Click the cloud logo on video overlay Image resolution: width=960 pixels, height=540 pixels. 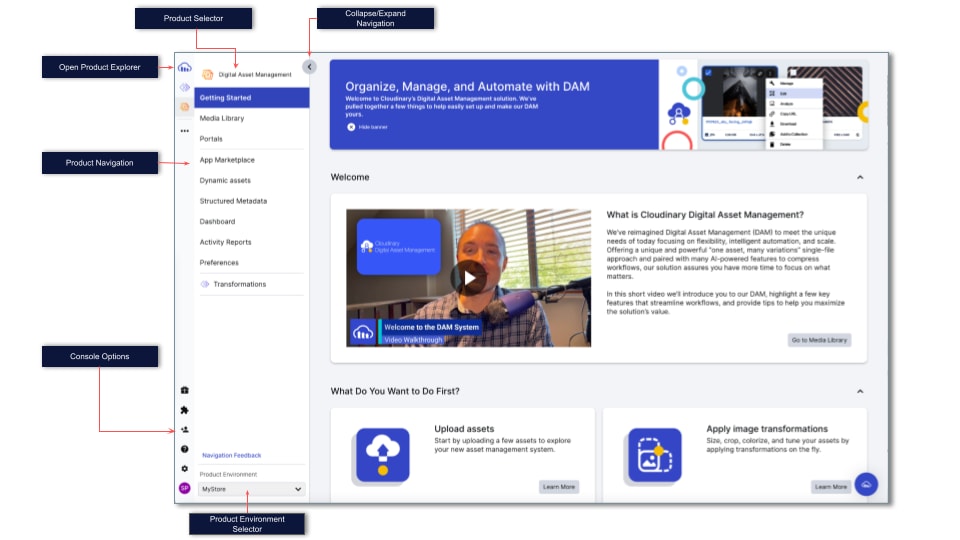(x=363, y=333)
